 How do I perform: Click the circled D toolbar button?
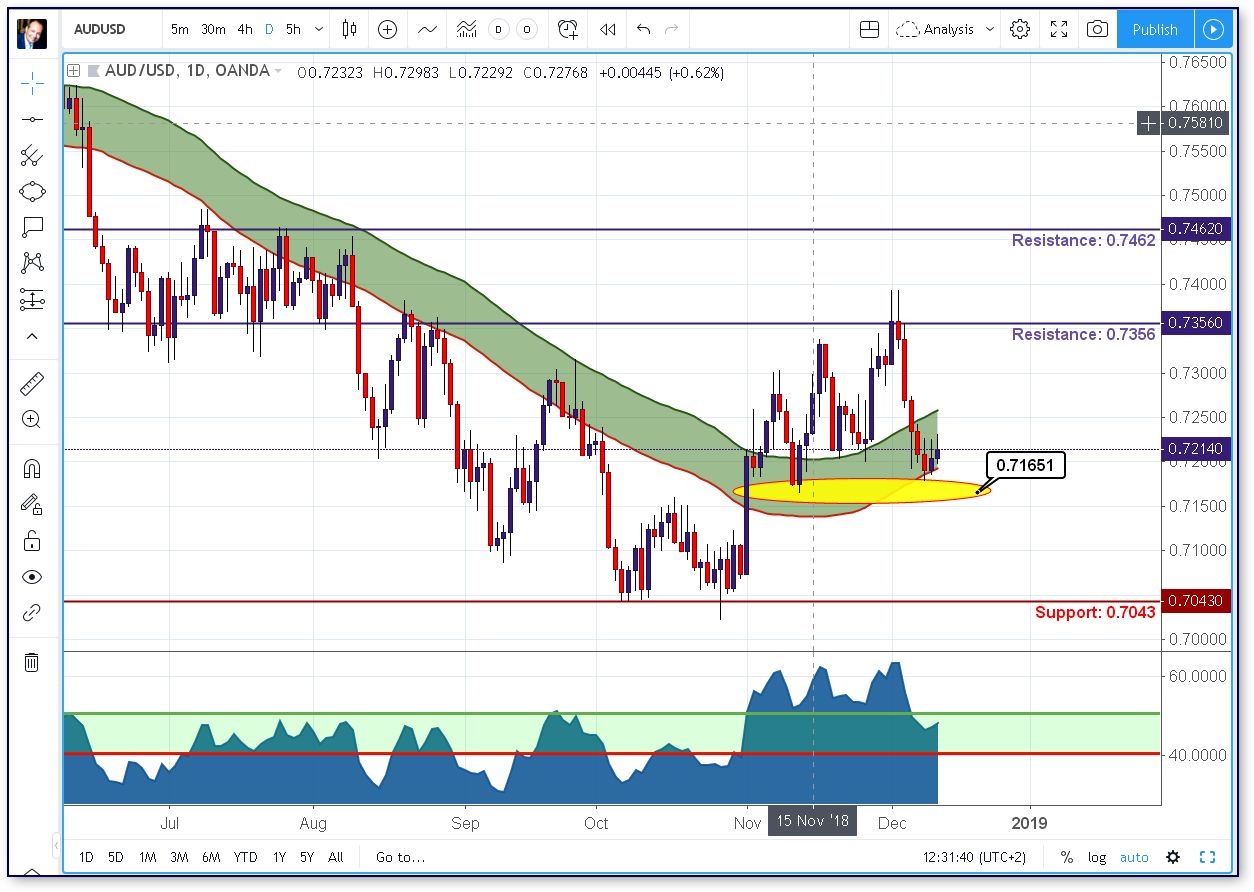point(499,29)
